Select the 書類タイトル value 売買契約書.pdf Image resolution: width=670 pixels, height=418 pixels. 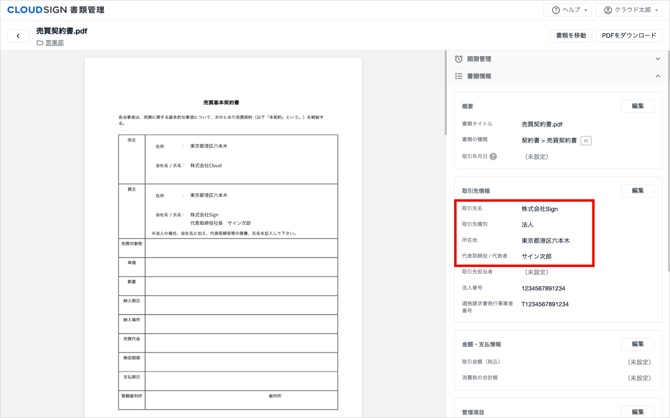tap(542, 124)
